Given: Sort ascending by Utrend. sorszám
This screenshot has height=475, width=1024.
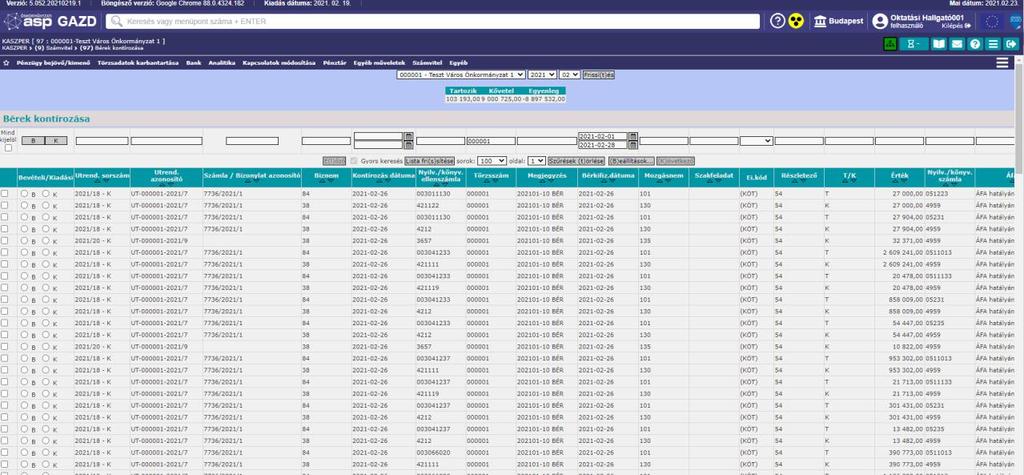Looking at the screenshot, I should (98, 182).
